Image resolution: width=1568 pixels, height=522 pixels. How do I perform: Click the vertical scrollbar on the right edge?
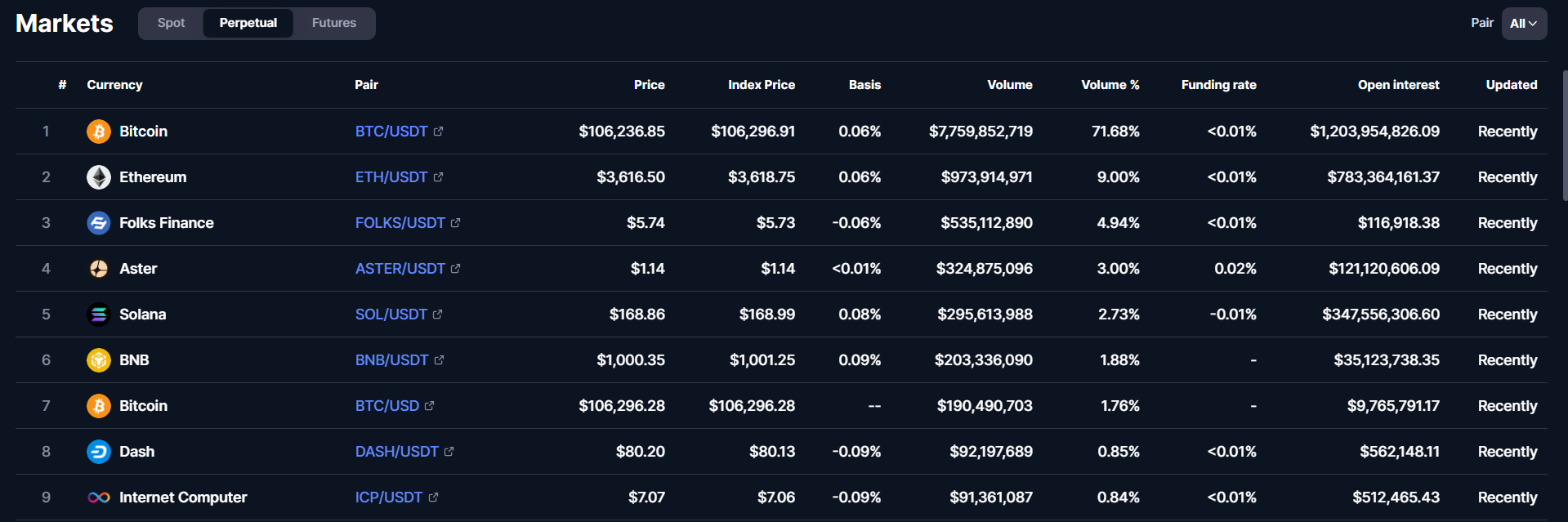tap(1565, 135)
